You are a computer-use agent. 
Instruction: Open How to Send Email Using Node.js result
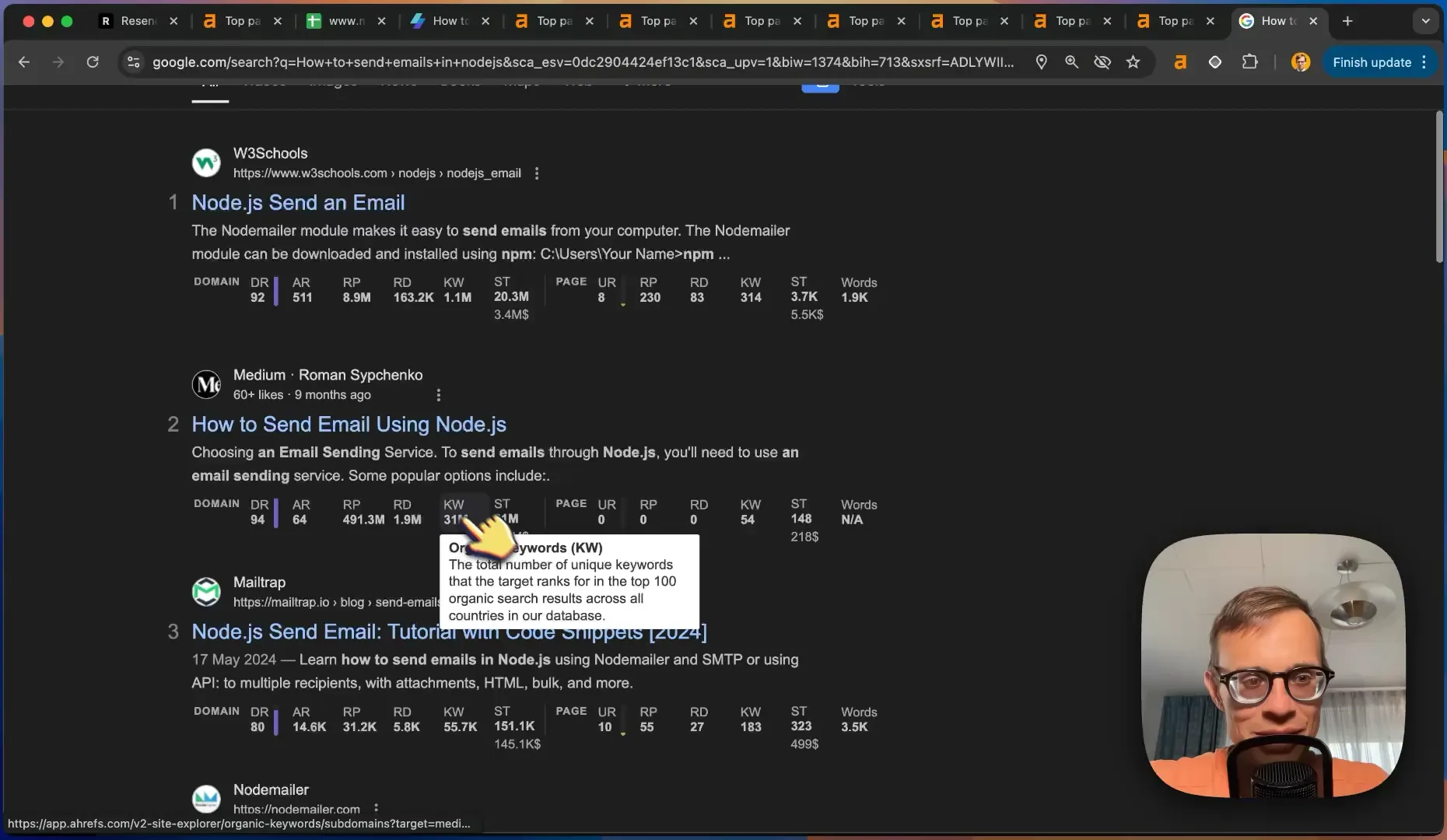pos(349,425)
